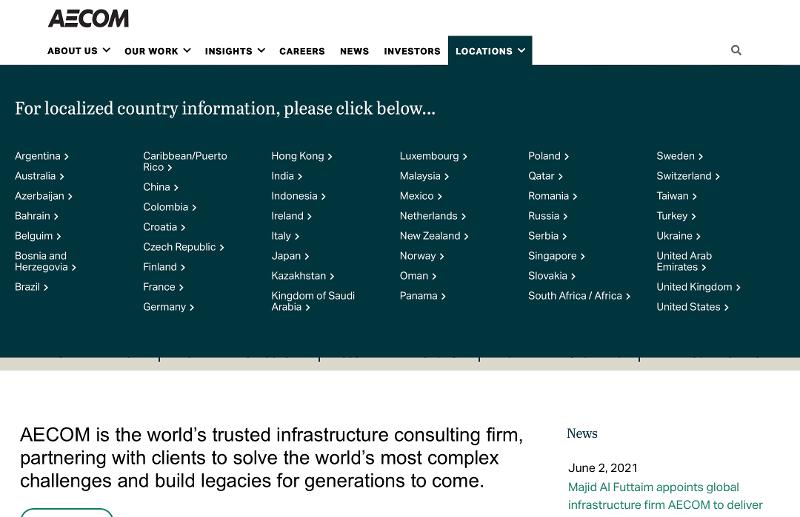Choose Taiwan from locations
Screen dimensions: 800x517
(x=677, y=196)
